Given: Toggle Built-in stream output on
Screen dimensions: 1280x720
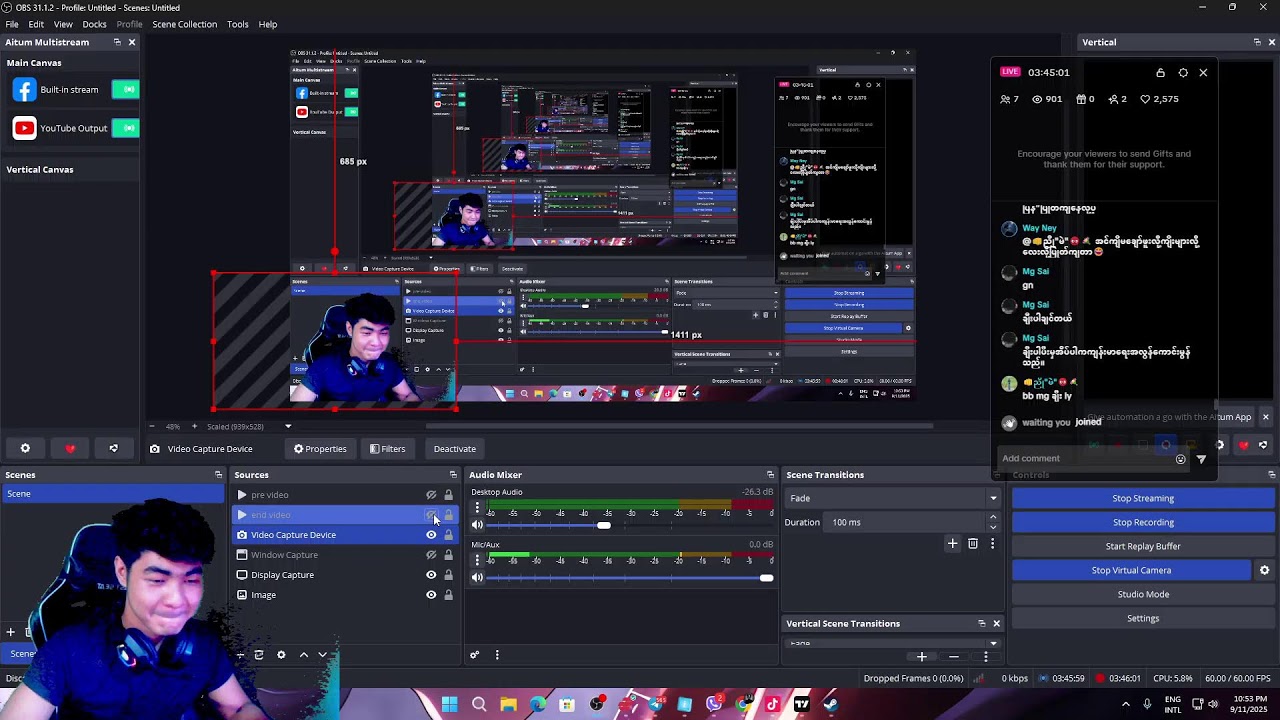Looking at the screenshot, I should coord(126,90).
